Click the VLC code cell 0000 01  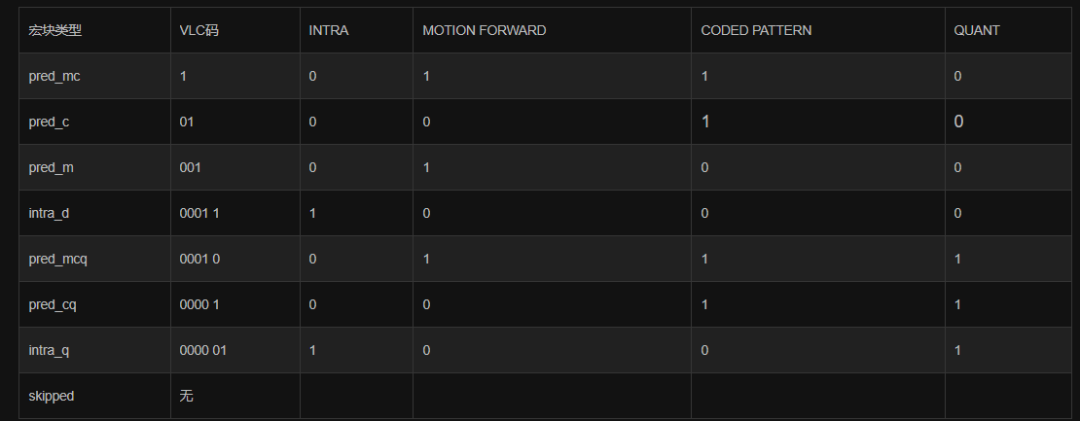tap(203, 350)
